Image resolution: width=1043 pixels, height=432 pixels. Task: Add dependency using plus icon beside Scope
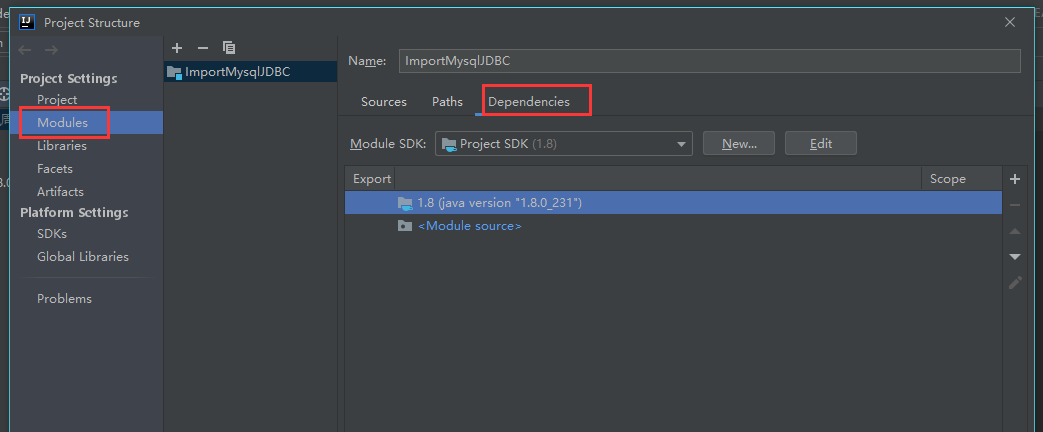(x=1014, y=179)
